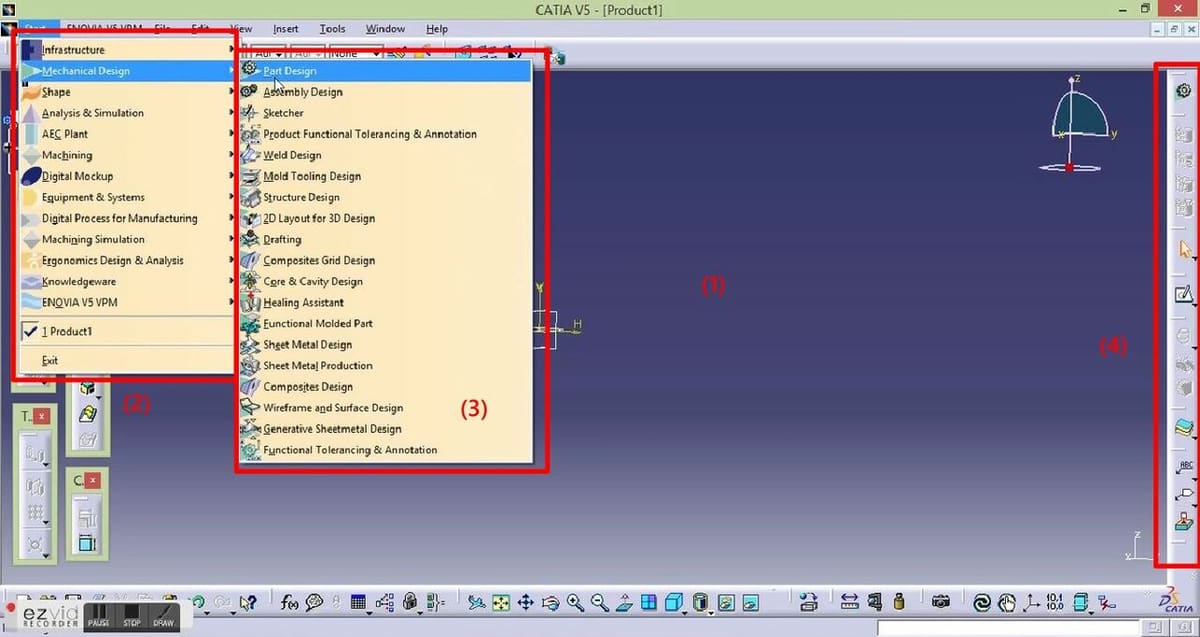1200x637 pixels.
Task: Click the Assembly Design workbench gear icon
Action: tap(1185, 91)
